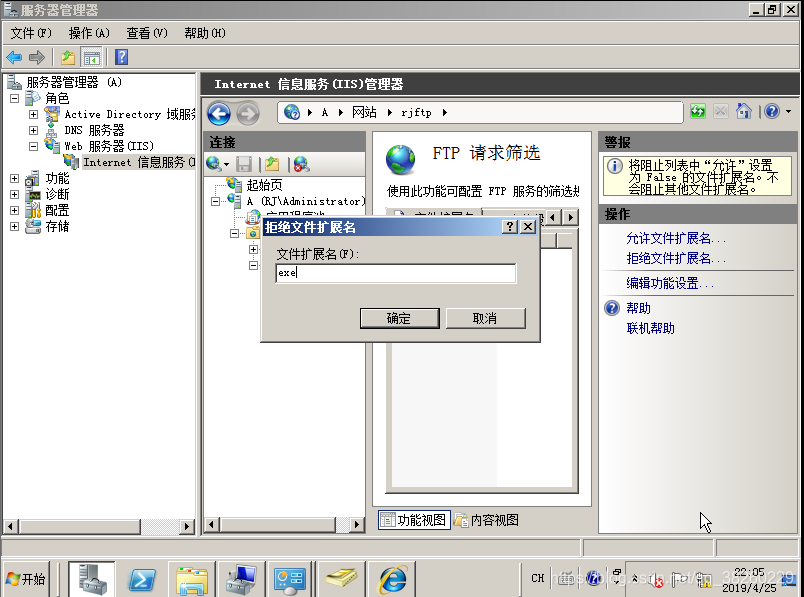Open the dropdown arrow beside IIS help icon
This screenshot has width=804, height=597.
coord(788,111)
